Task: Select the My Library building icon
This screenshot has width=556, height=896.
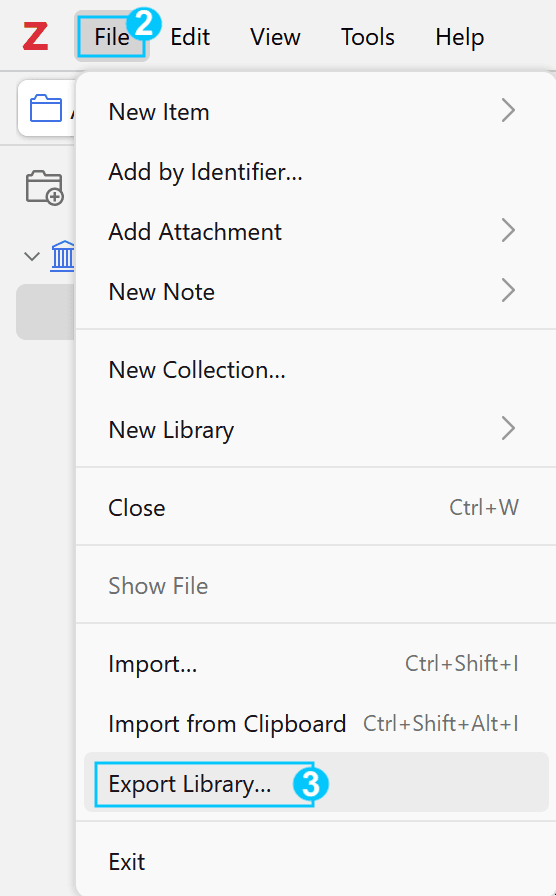Action: click(62, 255)
